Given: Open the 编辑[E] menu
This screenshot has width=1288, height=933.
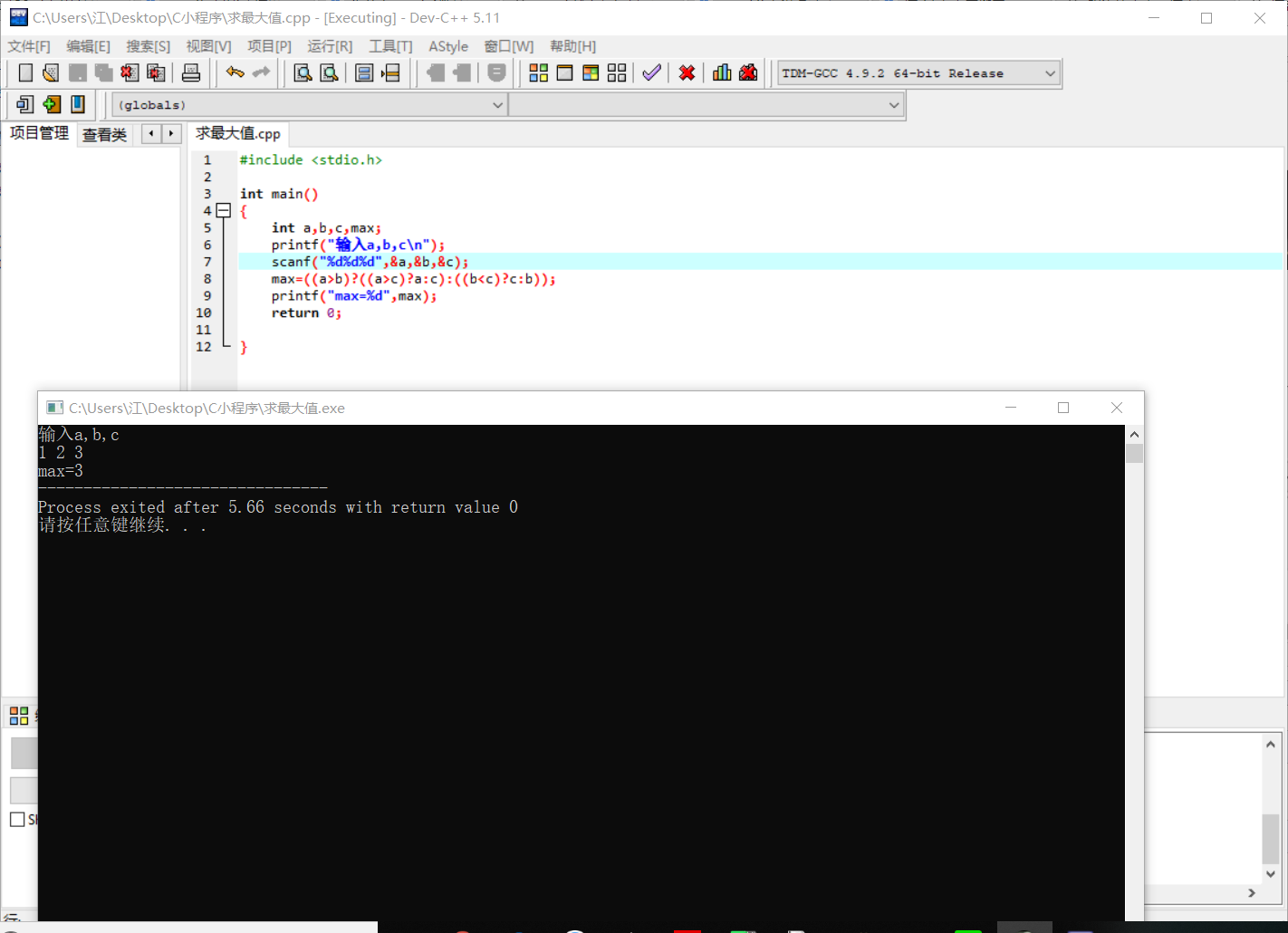Looking at the screenshot, I should [x=88, y=46].
